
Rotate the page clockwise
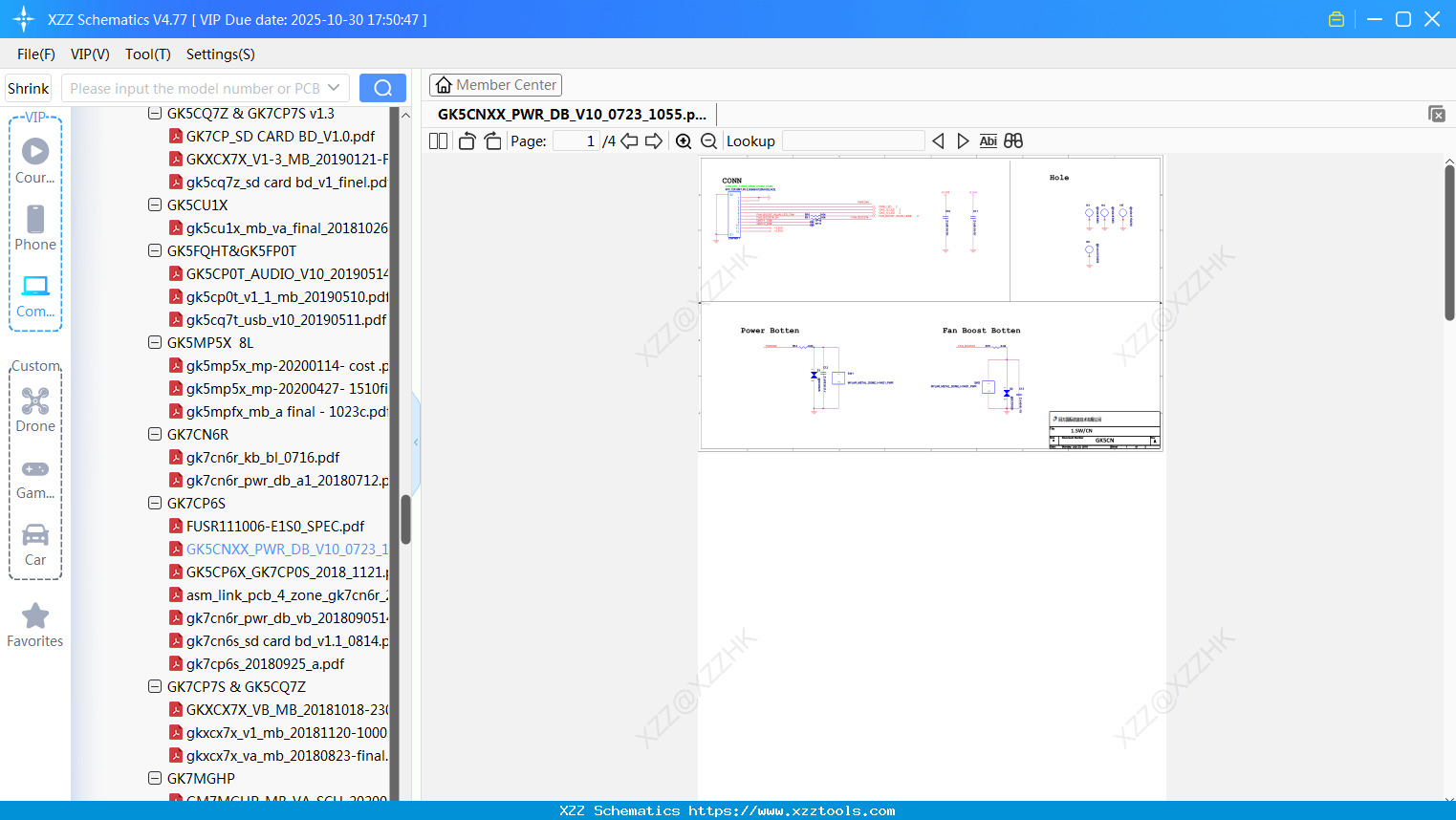pos(492,141)
